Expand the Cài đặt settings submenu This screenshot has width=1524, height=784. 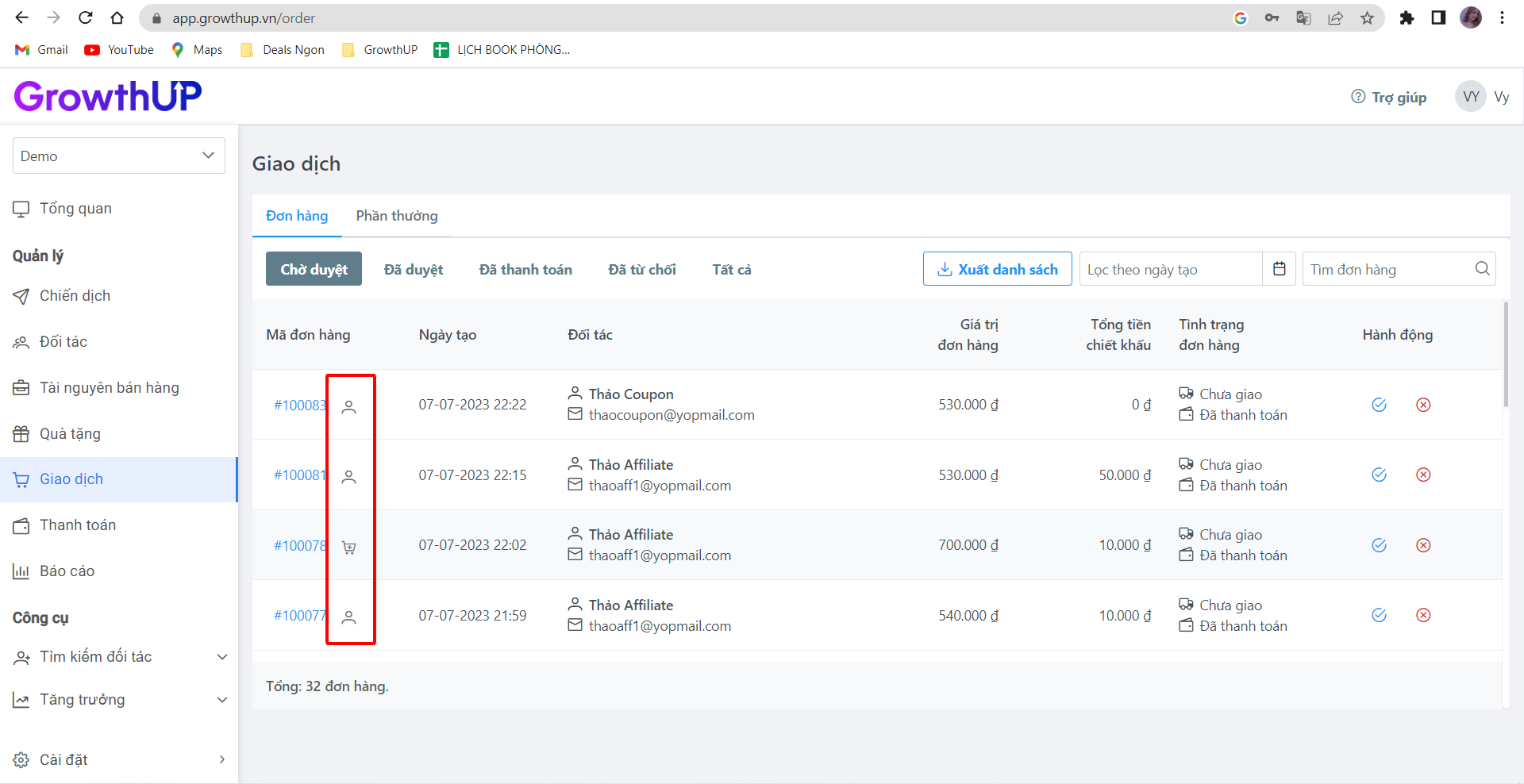point(221,759)
